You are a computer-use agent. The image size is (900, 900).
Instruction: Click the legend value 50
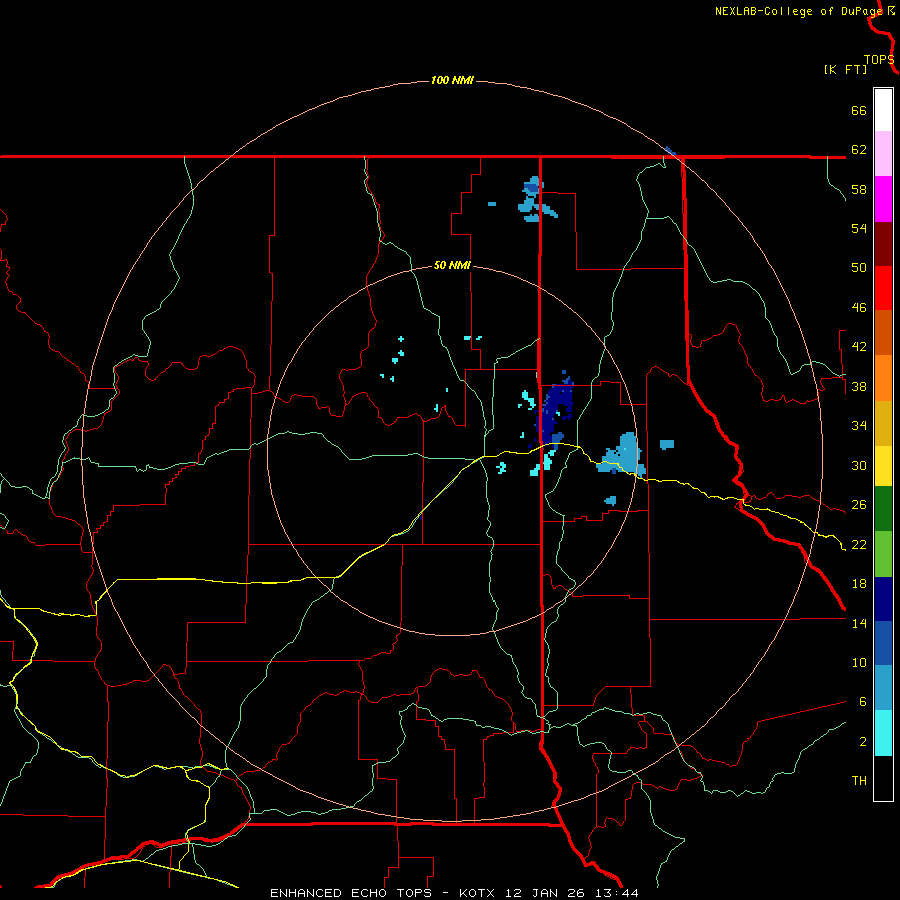point(859,268)
